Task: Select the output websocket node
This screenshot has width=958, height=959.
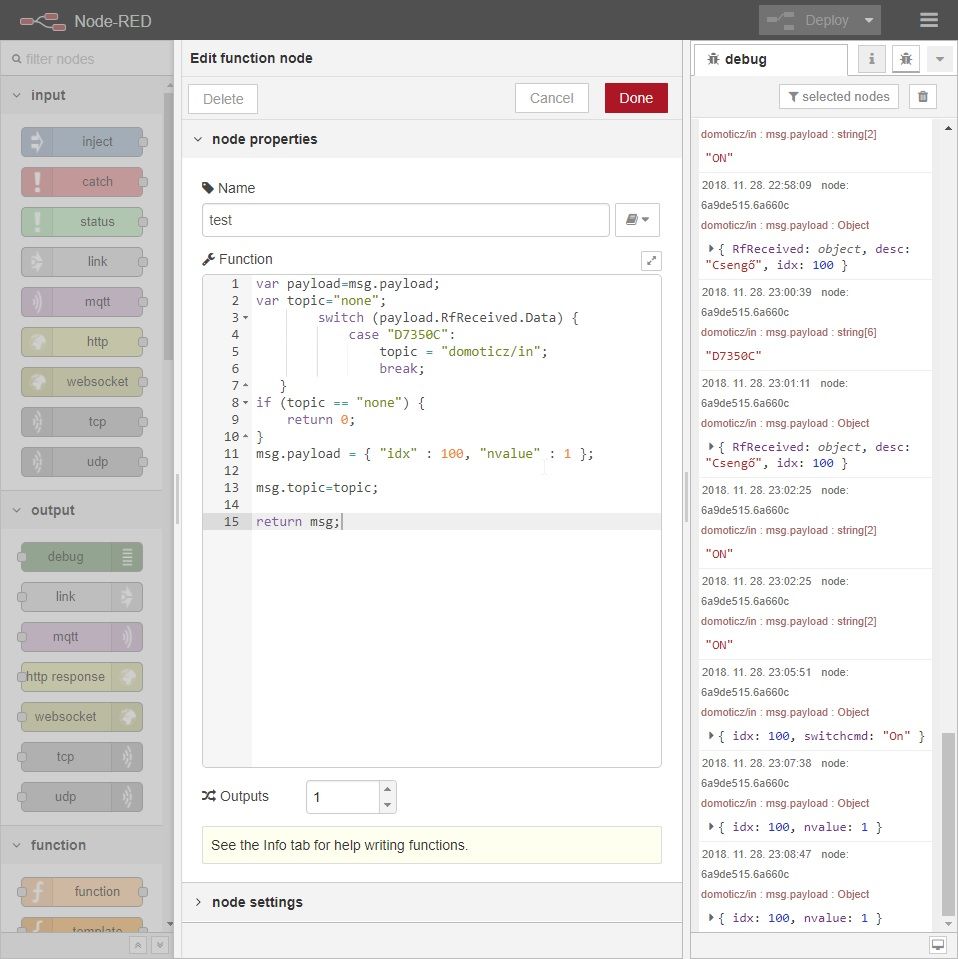Action: 82,717
